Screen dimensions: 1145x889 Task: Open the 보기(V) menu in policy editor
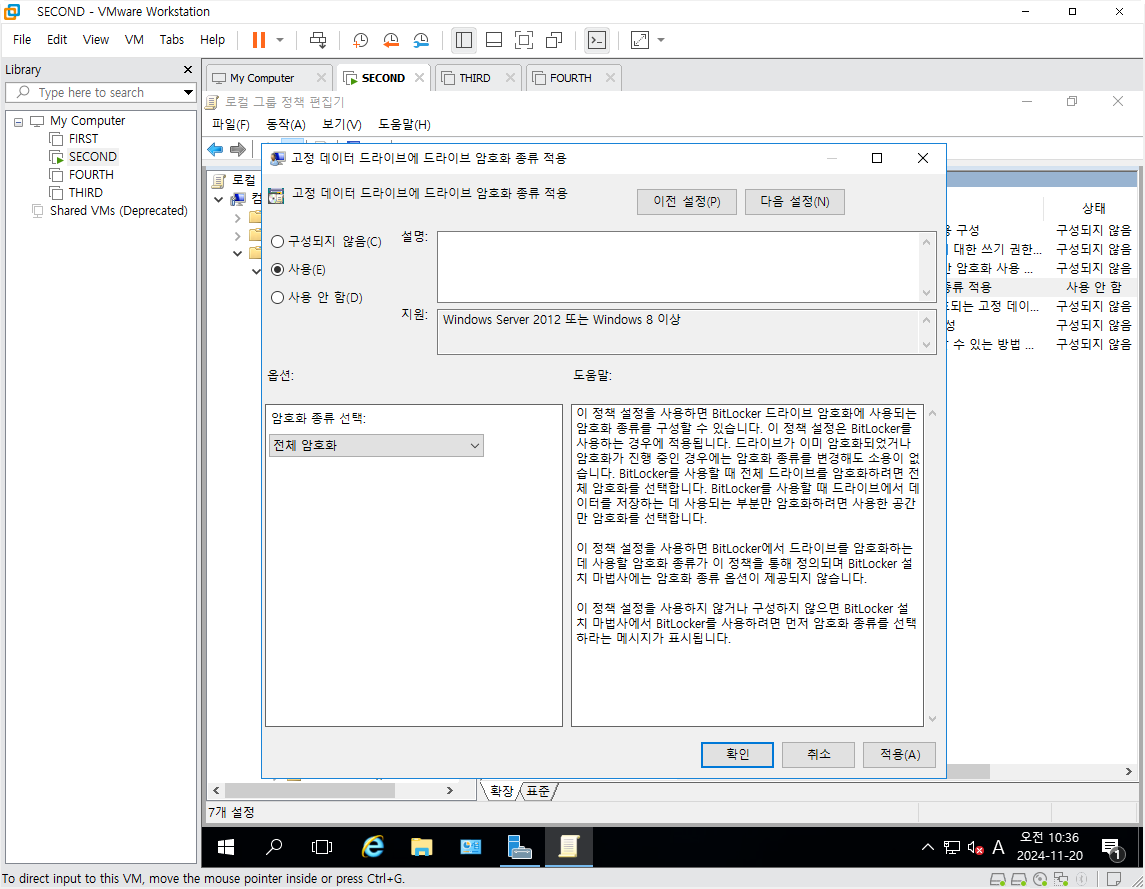(342, 125)
